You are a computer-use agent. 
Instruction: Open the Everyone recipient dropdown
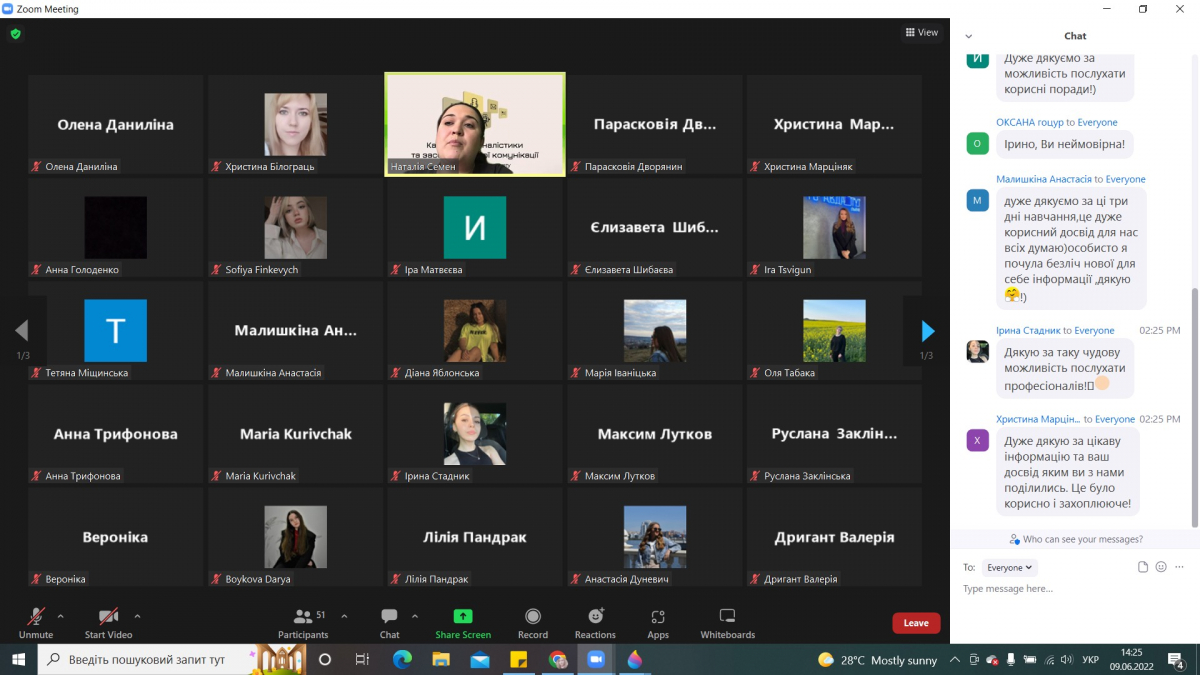[x=1010, y=567]
